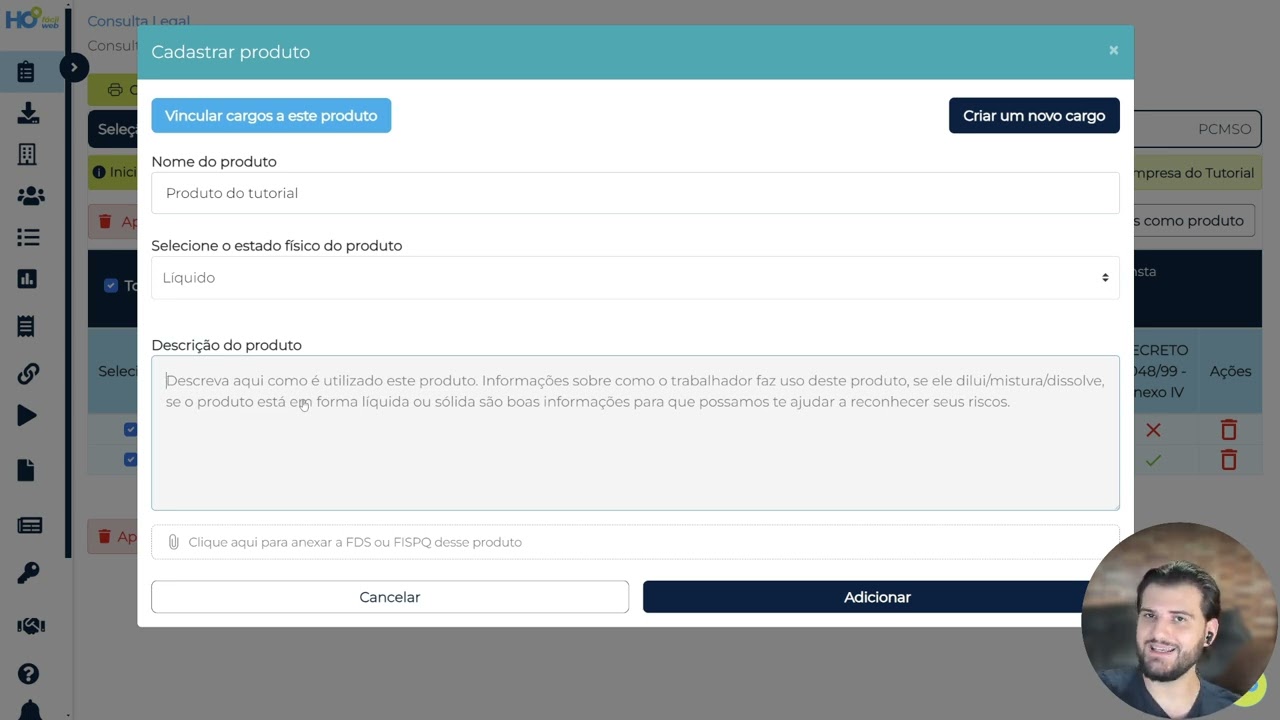Click the 'Selecione o estado físico do produto' label
The image size is (1280, 720).
(277, 245)
